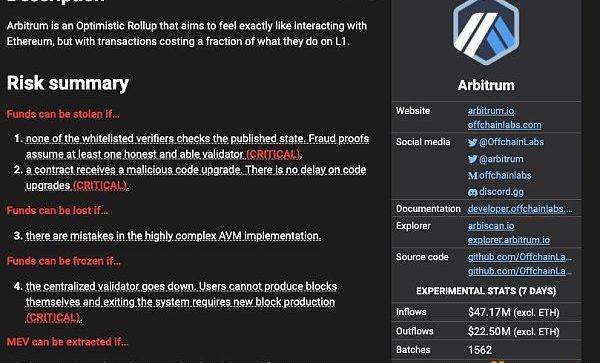Open the arbitrum.io website link
Screen dimensions: 600x363
pos(491,111)
